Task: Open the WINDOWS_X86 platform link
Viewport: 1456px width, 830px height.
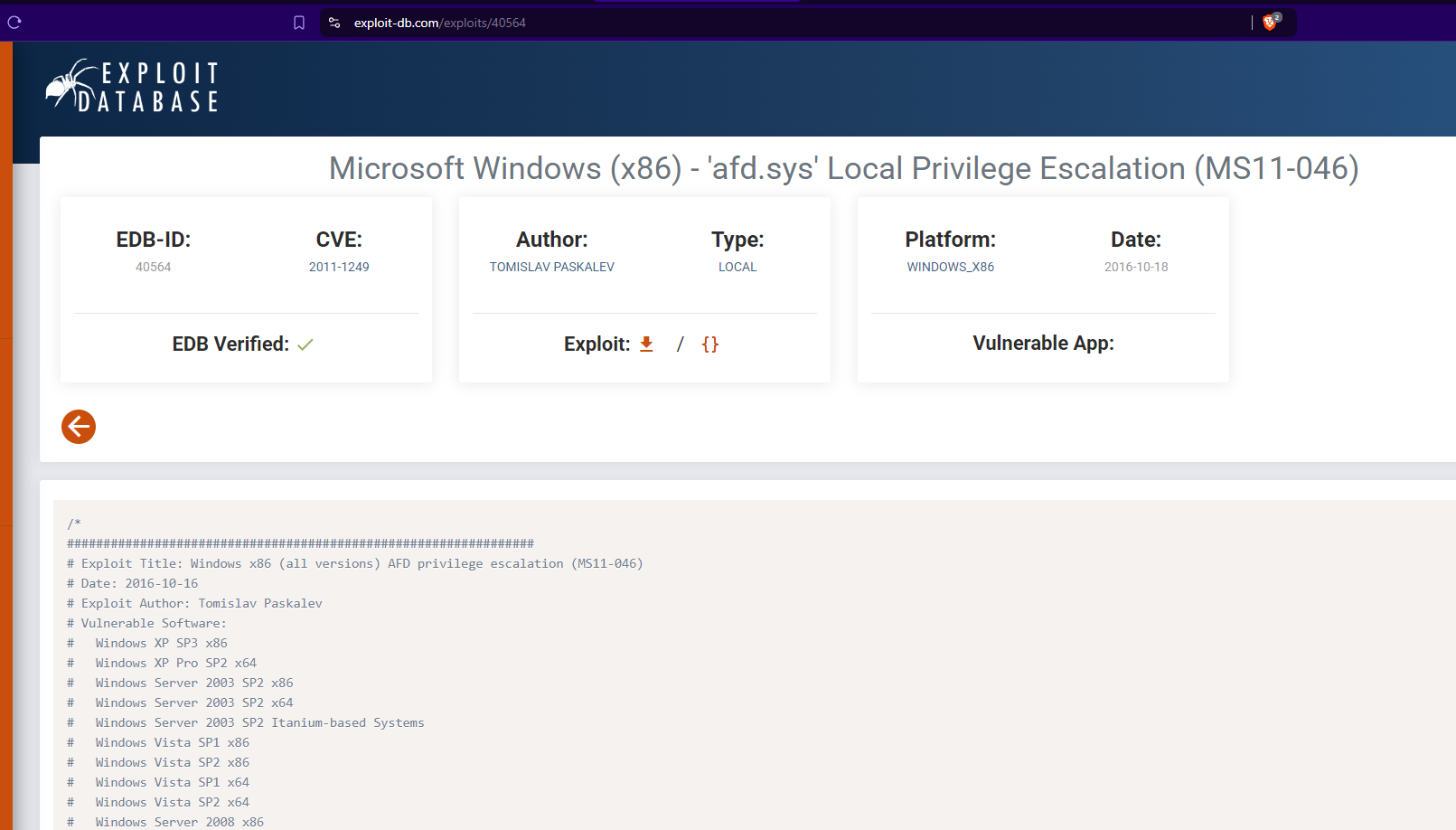Action: [950, 267]
